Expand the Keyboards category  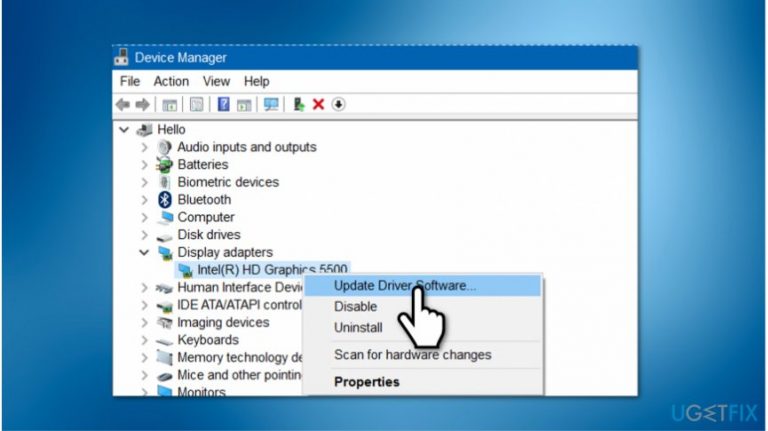144,340
